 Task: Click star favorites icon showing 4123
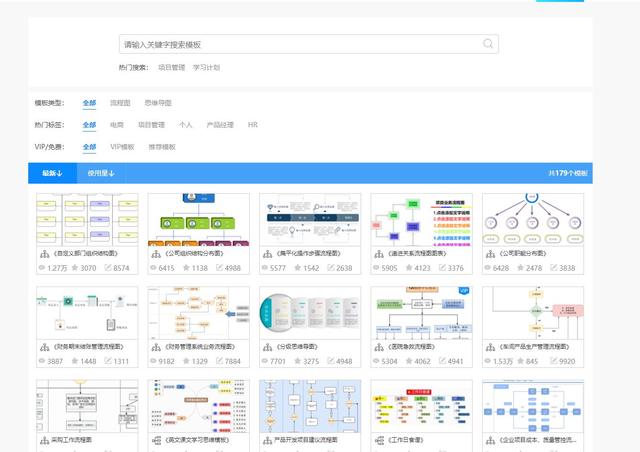(x=409, y=268)
